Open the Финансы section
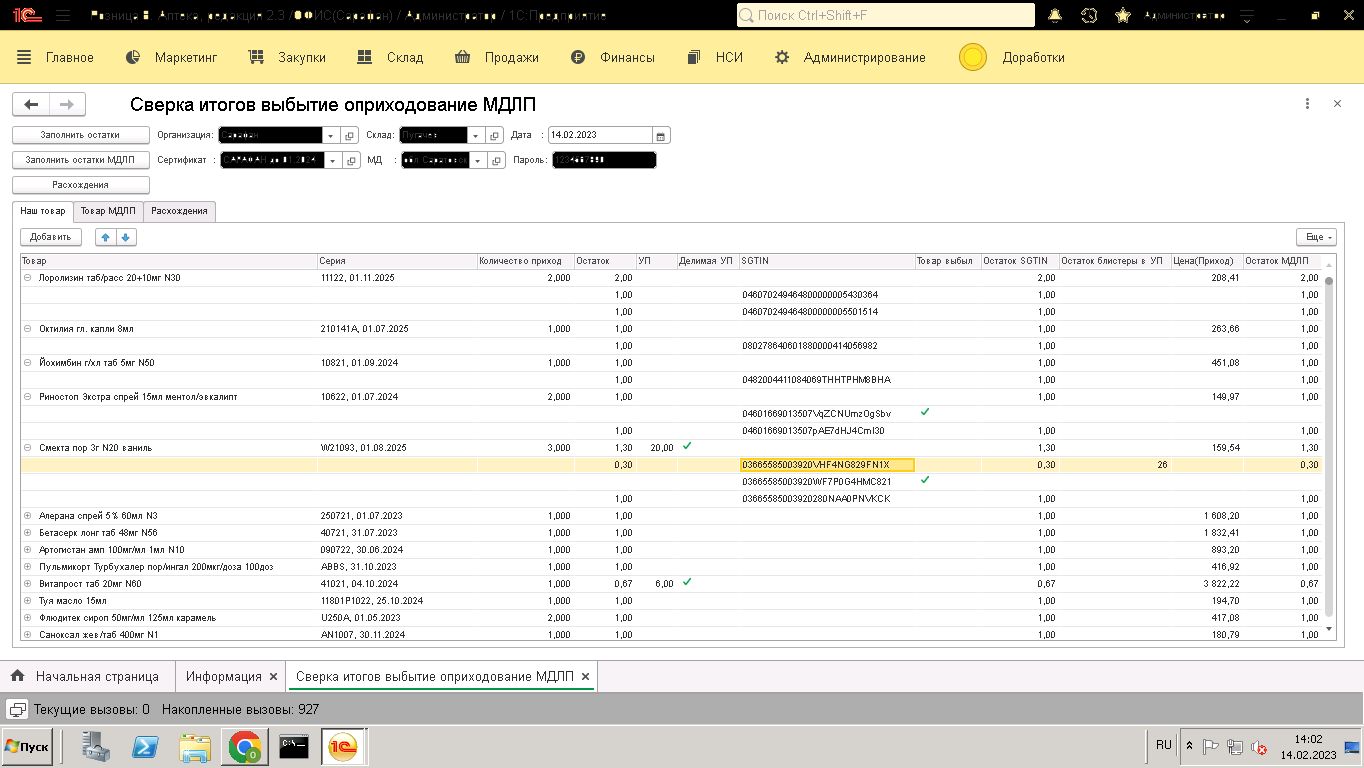This screenshot has width=1364, height=768. tap(612, 58)
